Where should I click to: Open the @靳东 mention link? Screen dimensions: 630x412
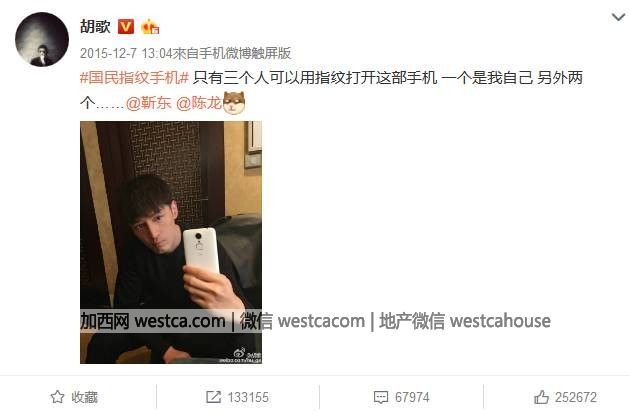point(149,103)
